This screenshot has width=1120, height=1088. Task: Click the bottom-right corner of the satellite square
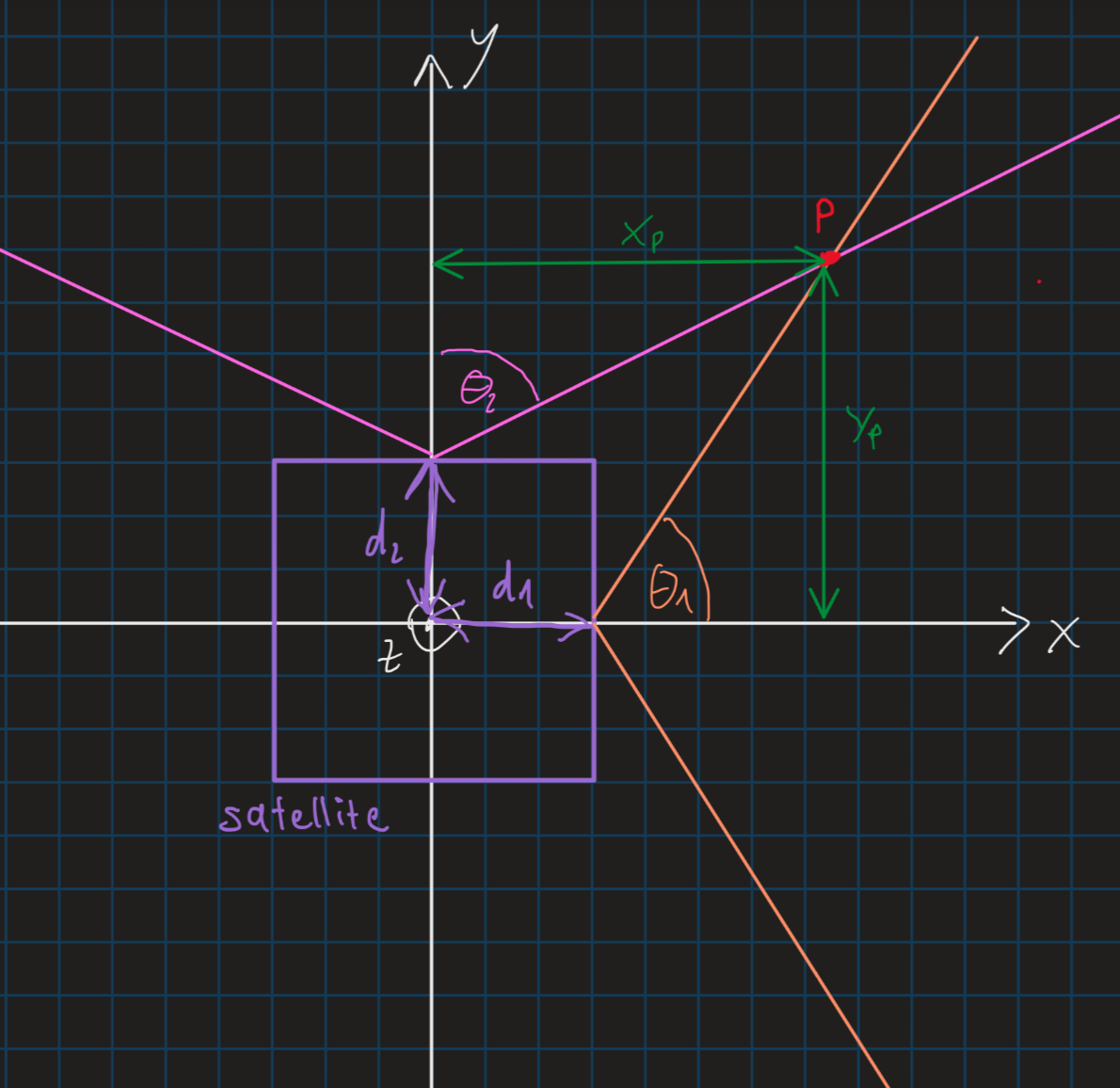click(x=595, y=780)
